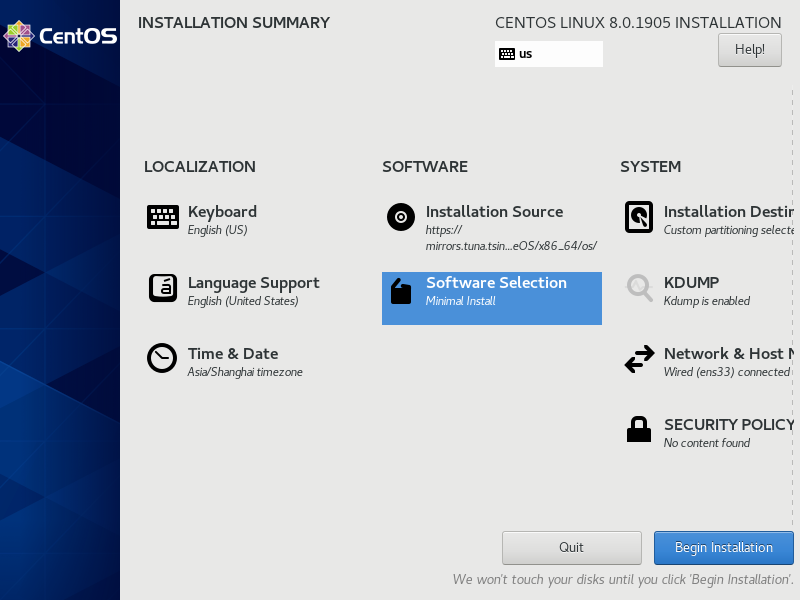This screenshot has height=600, width=800.
Task: Open the Keyboard settings label
Action: point(222,212)
